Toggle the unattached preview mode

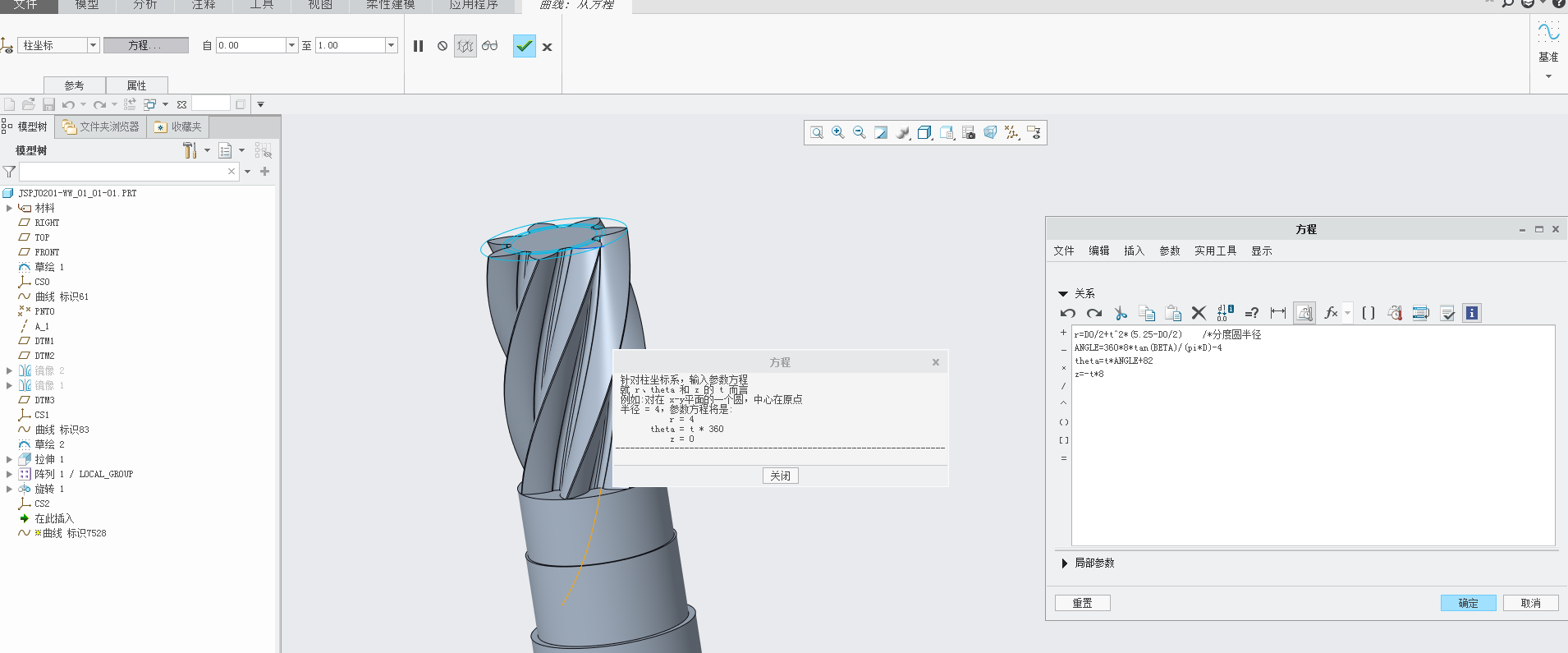pyautogui.click(x=465, y=46)
